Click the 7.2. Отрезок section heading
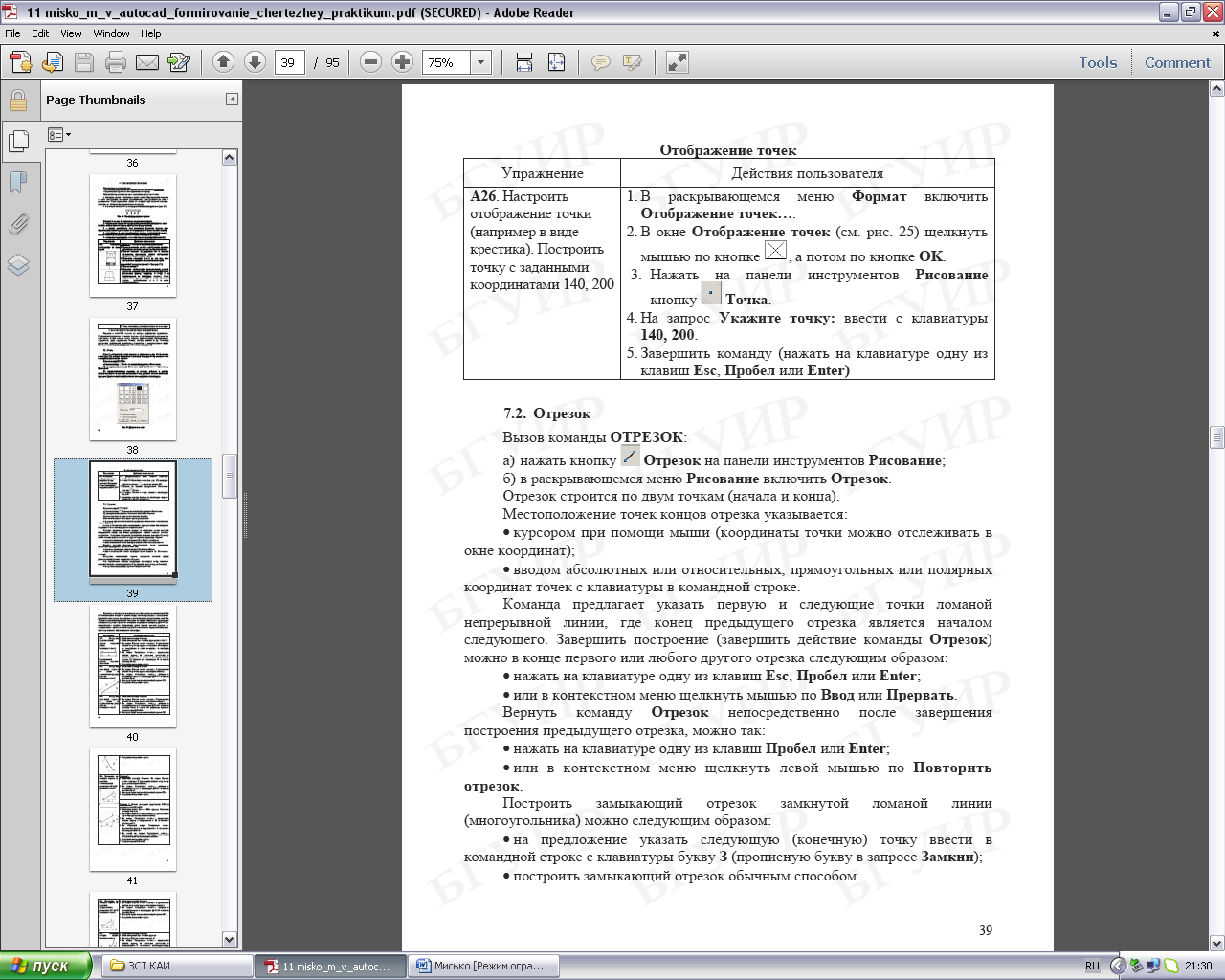1225x980 pixels. click(x=546, y=413)
